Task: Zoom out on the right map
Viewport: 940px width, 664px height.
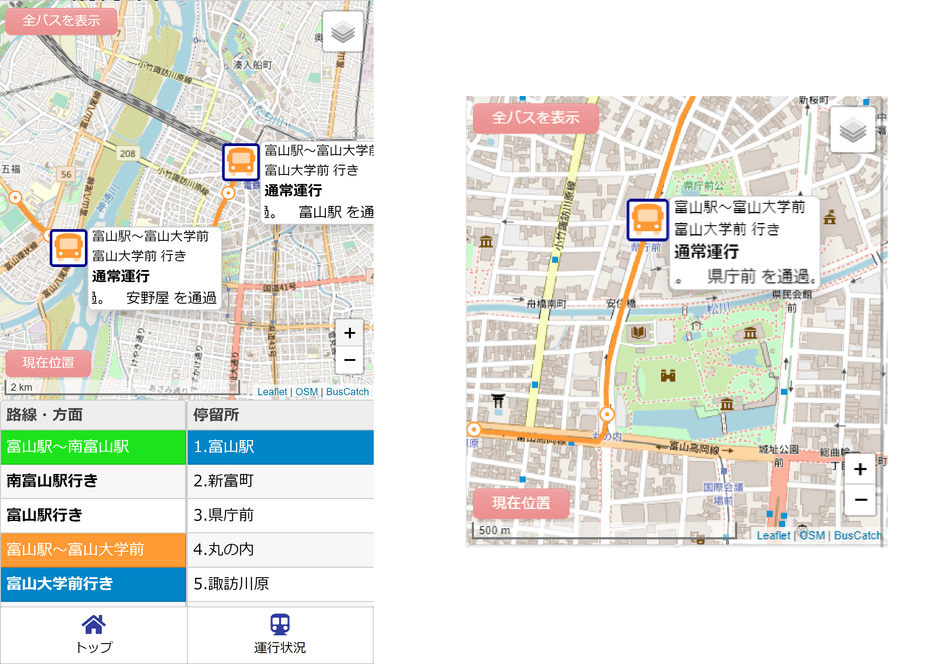Action: tap(859, 499)
